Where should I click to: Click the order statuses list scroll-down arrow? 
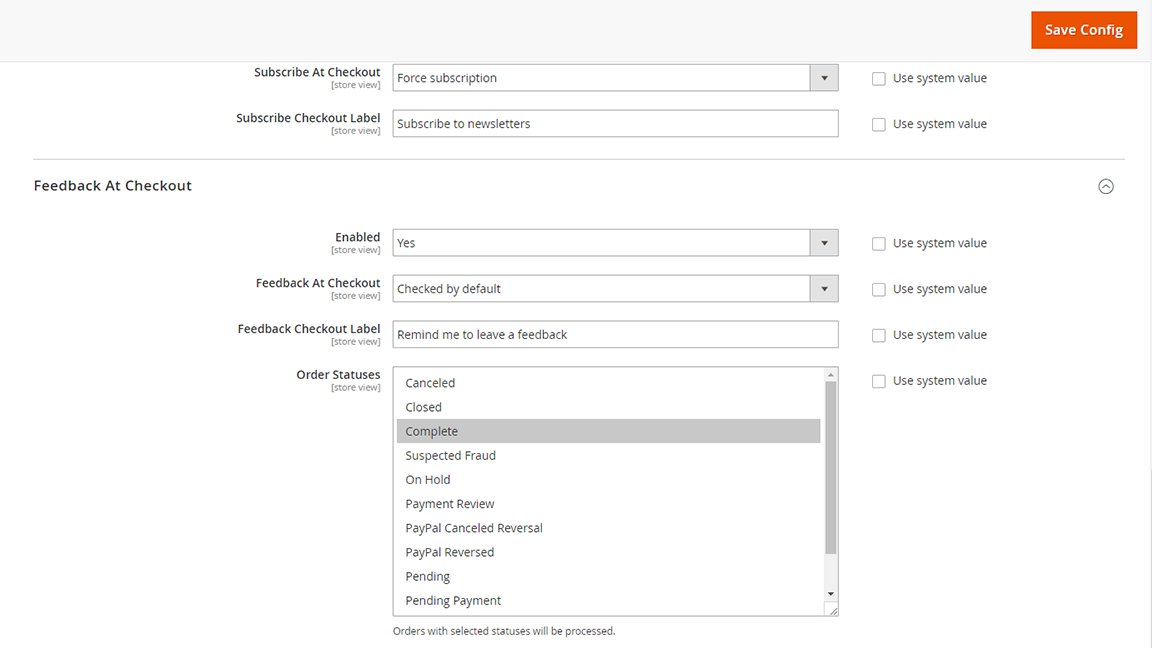click(831, 594)
